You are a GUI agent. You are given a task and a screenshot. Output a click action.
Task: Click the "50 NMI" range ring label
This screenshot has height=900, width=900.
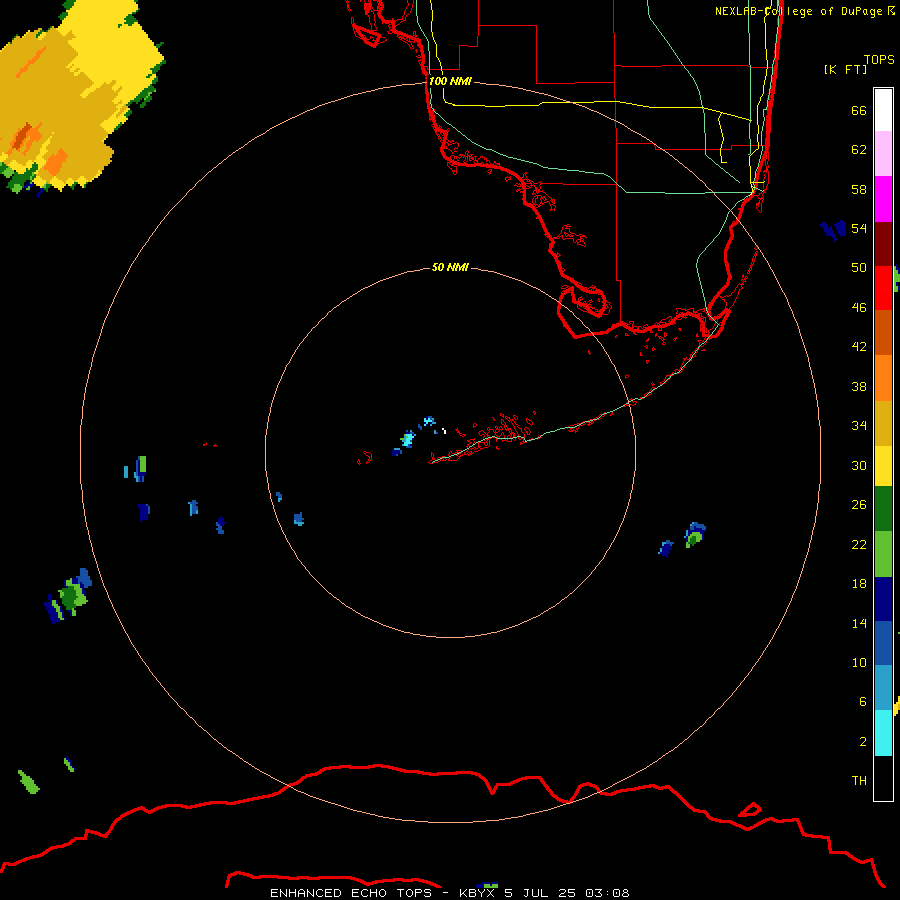450,267
